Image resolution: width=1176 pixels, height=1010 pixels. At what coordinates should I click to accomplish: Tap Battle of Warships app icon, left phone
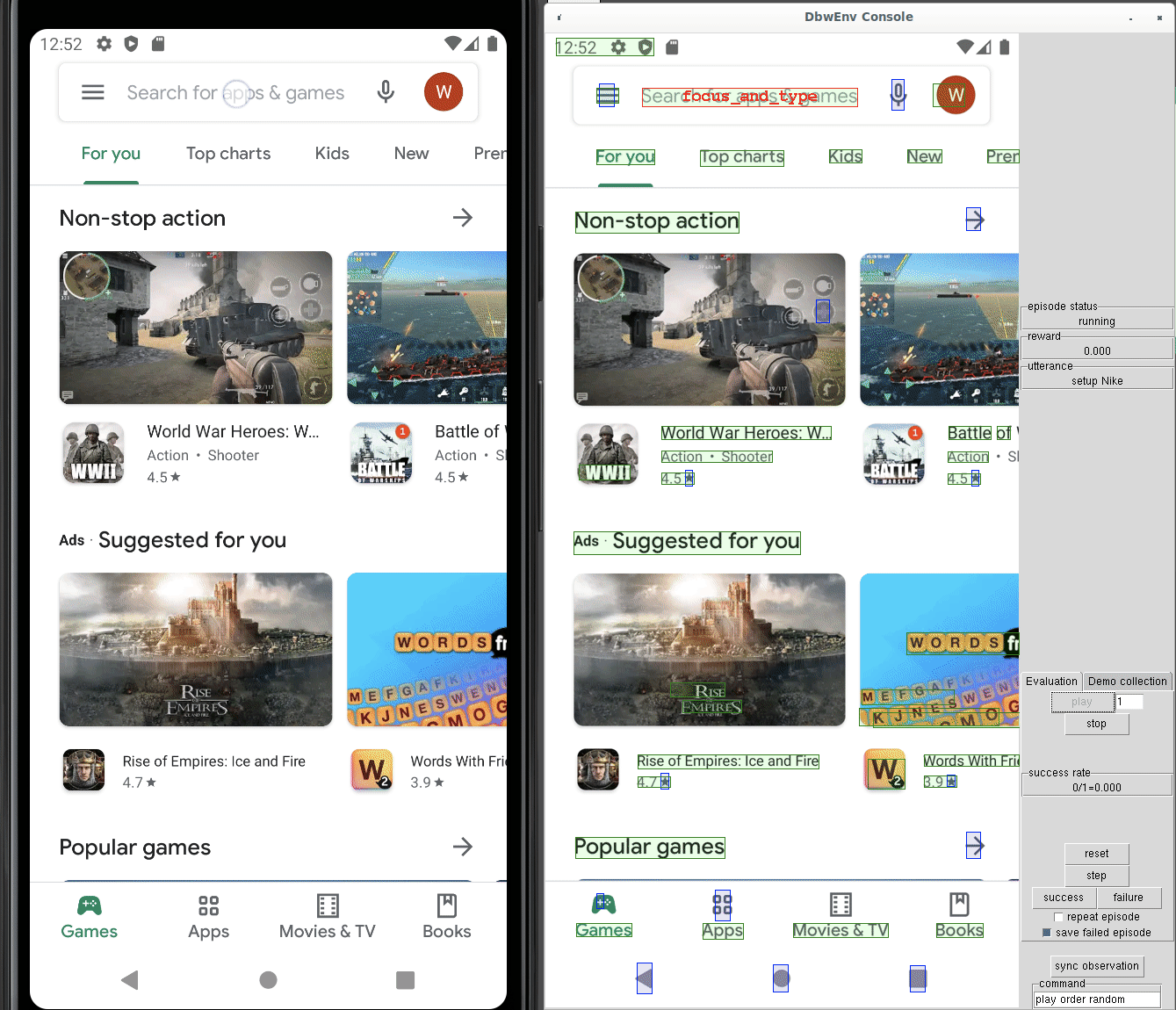click(x=381, y=453)
